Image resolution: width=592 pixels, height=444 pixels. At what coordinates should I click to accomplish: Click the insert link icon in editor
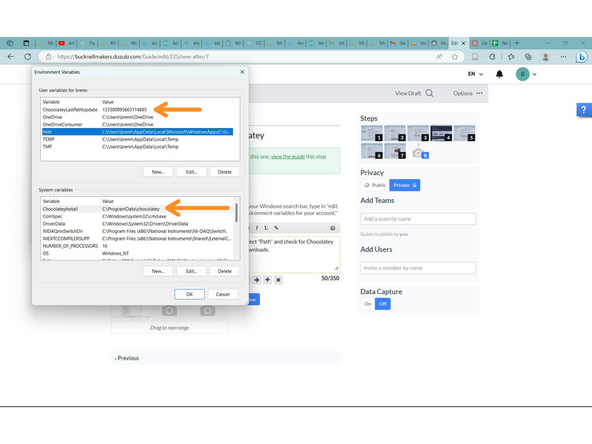pyautogui.click(x=276, y=228)
